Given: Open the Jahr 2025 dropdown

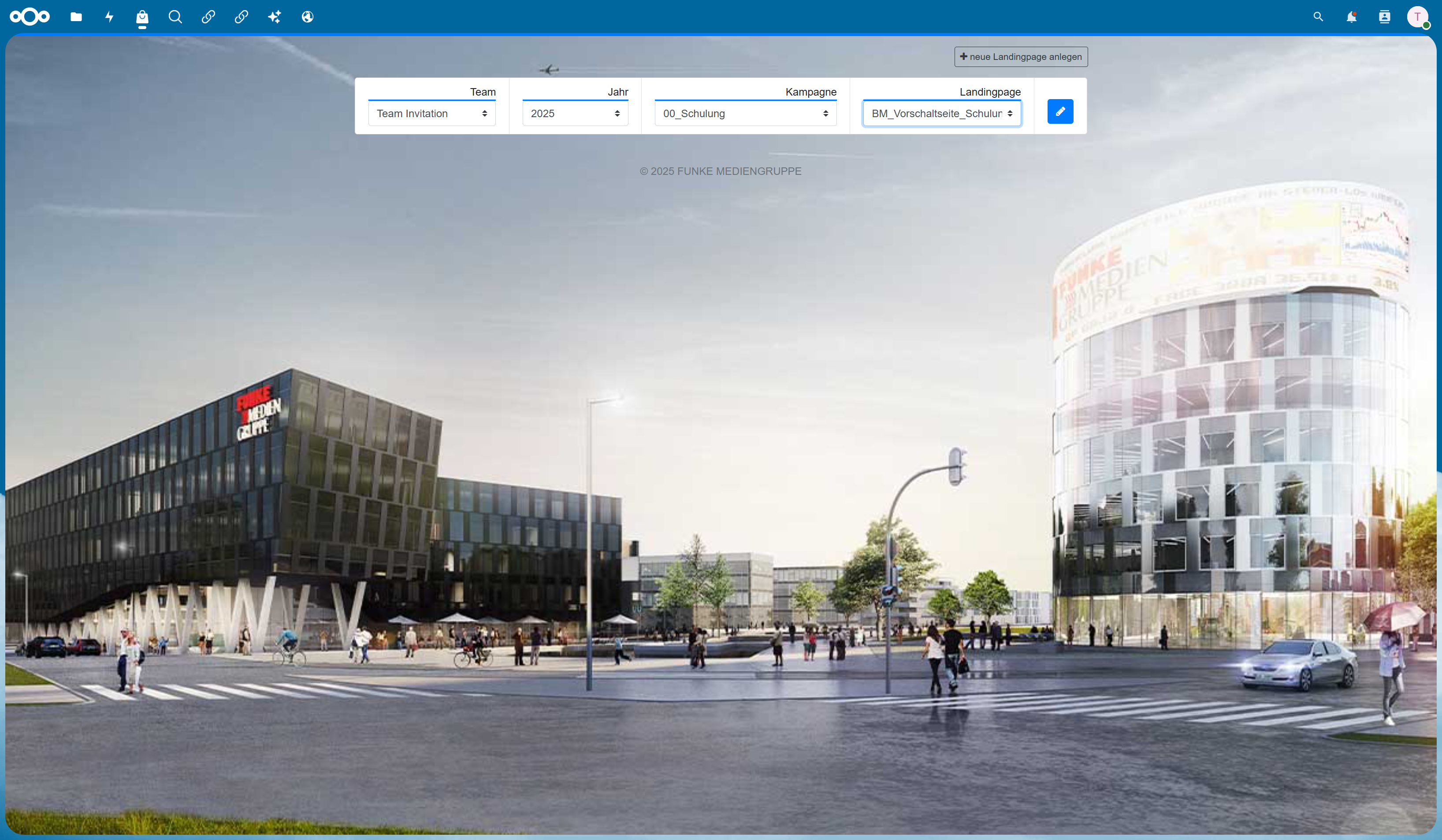Looking at the screenshot, I should pyautogui.click(x=575, y=113).
